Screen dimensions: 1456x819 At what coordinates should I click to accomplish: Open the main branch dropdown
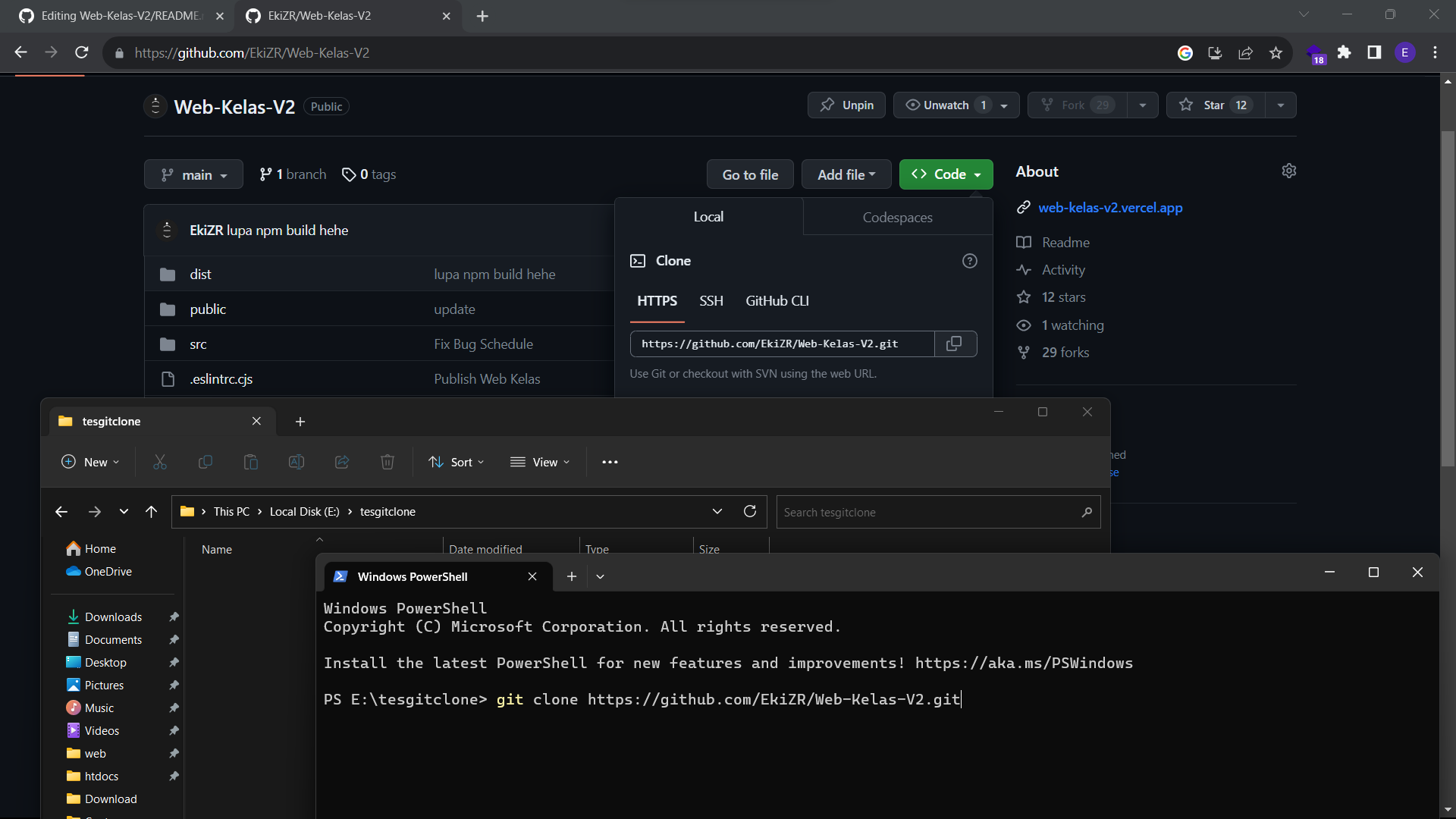[x=193, y=174]
